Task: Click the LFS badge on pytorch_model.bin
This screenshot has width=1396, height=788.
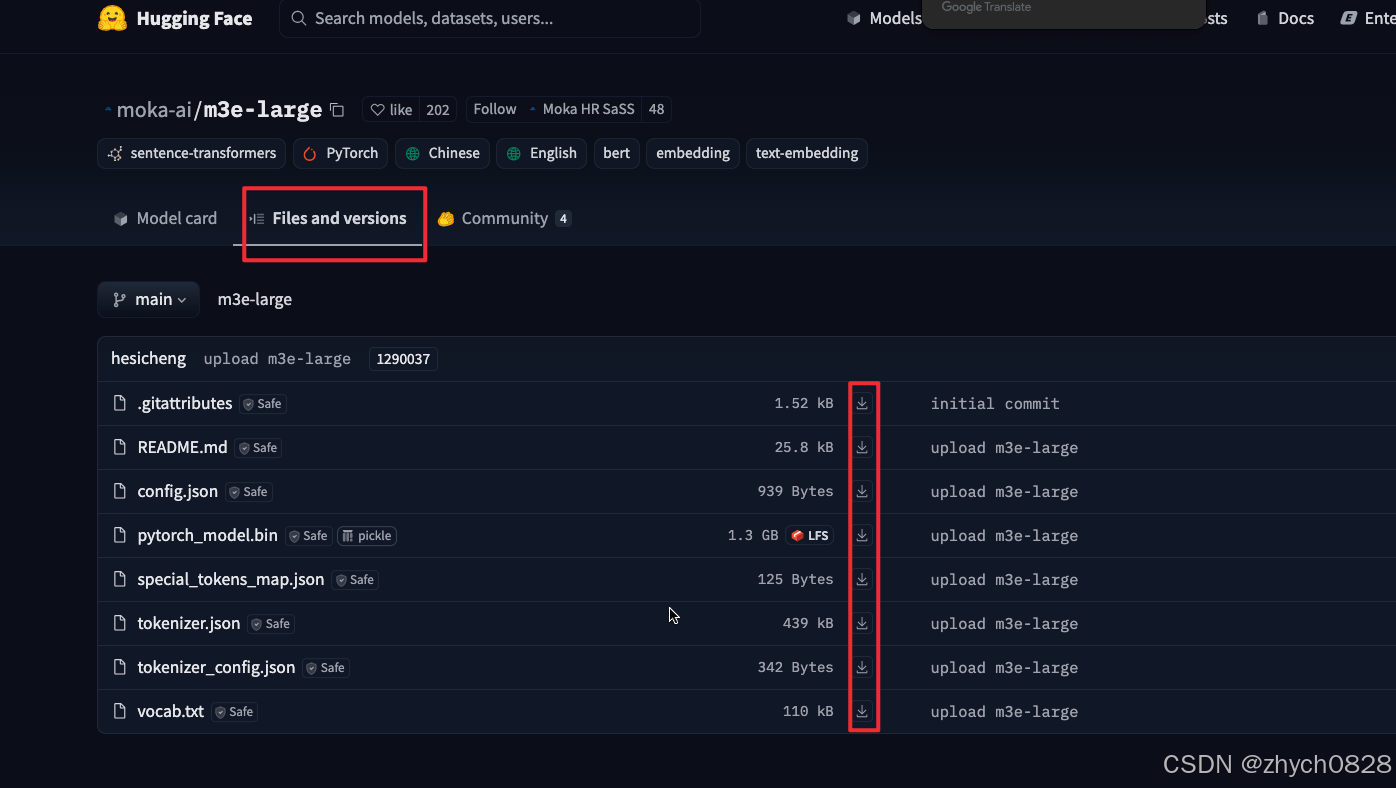Action: tap(810, 535)
